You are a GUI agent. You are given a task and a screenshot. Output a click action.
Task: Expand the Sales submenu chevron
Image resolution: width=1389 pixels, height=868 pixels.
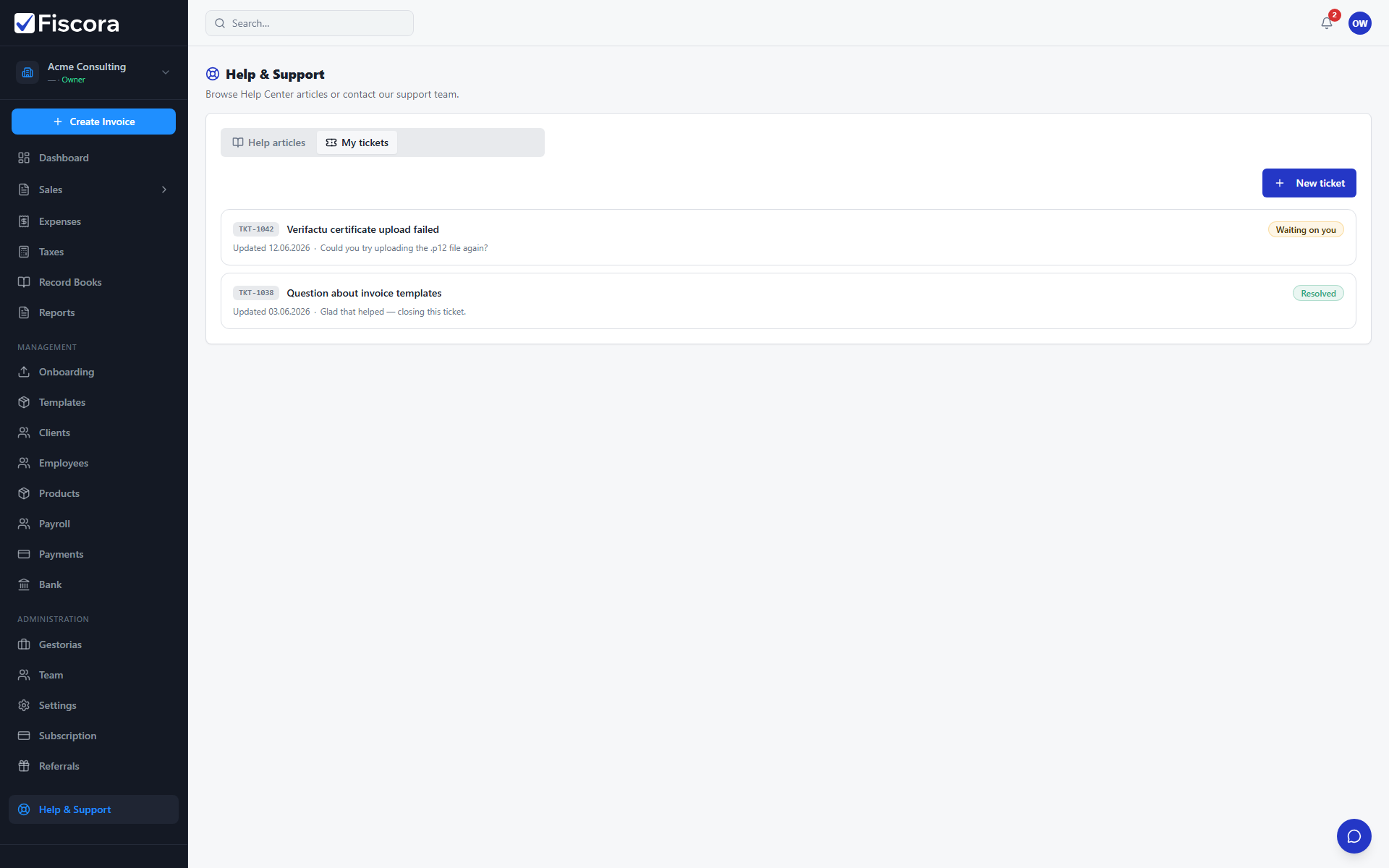[164, 190]
